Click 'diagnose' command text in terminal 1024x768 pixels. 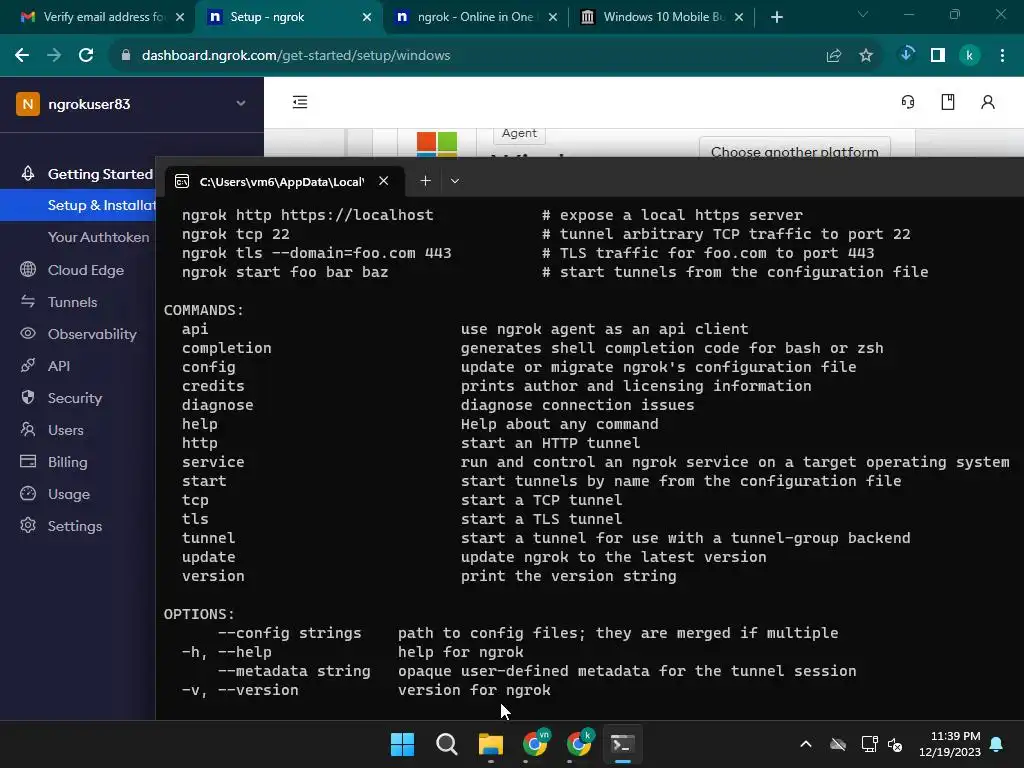[x=217, y=405]
